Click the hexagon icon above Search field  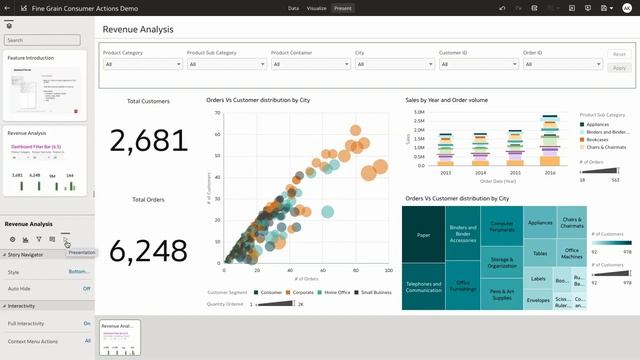(9, 26)
